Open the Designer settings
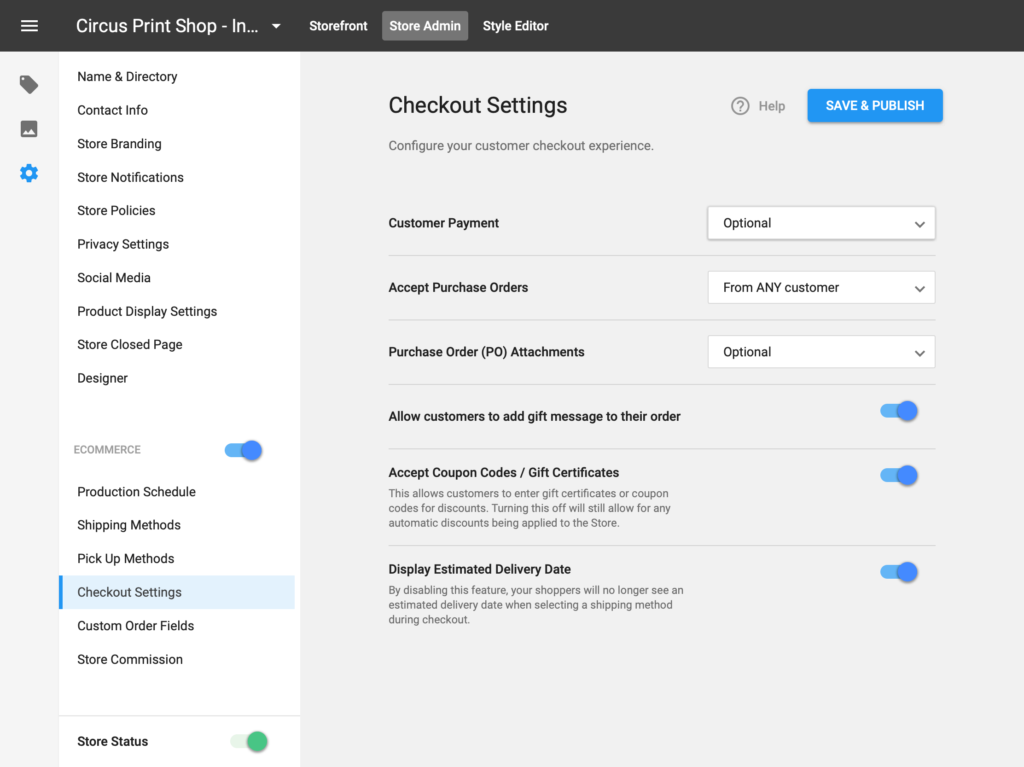The image size is (1024, 767). point(103,378)
